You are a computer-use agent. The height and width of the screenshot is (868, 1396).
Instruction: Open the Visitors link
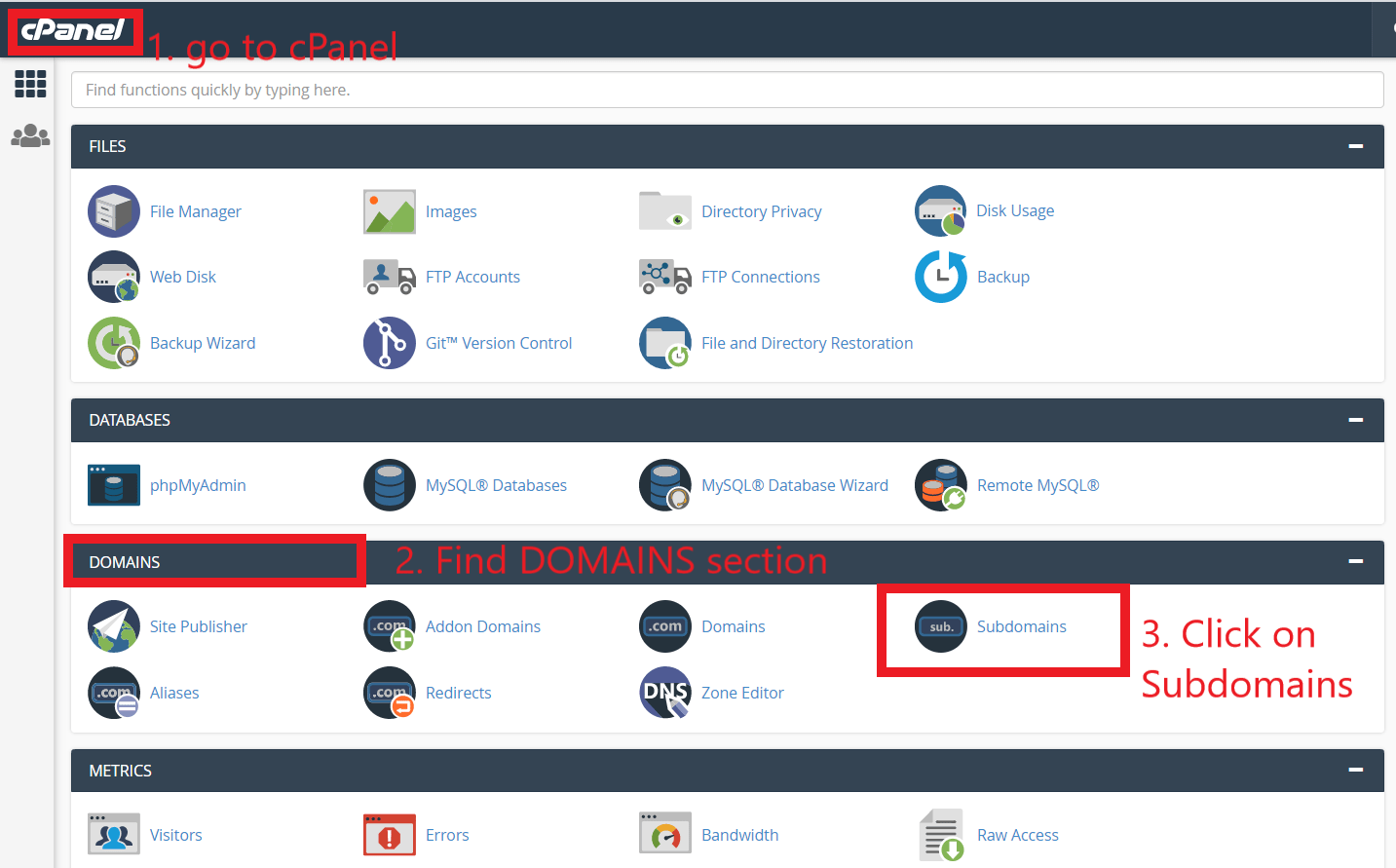176,835
